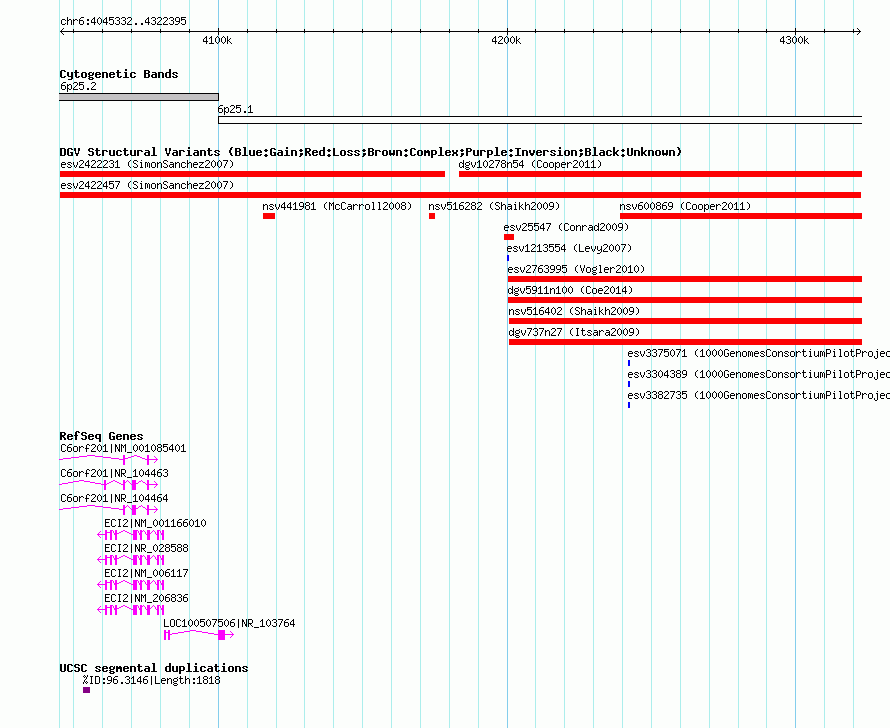This screenshot has height=728, width=890.
Task: Select the C6orf201|NR_104463 transcript glyph
Action: 108,485
